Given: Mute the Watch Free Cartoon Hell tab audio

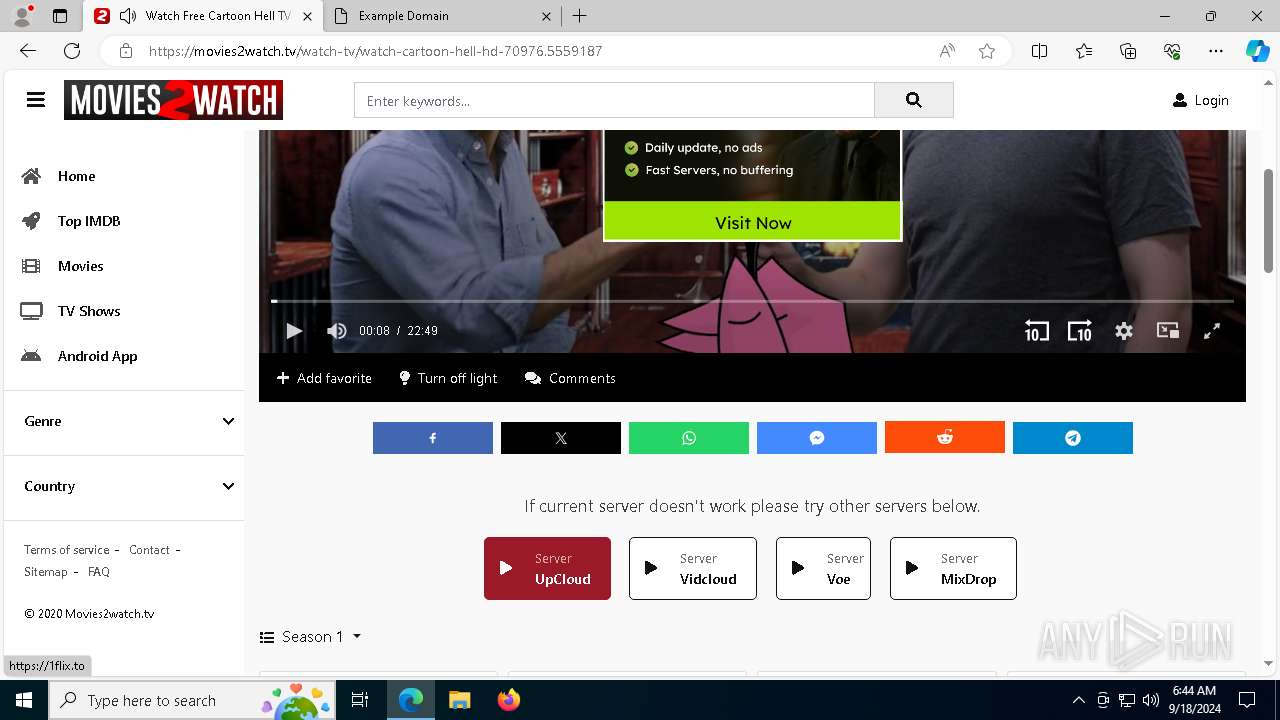Looking at the screenshot, I should [x=128, y=16].
